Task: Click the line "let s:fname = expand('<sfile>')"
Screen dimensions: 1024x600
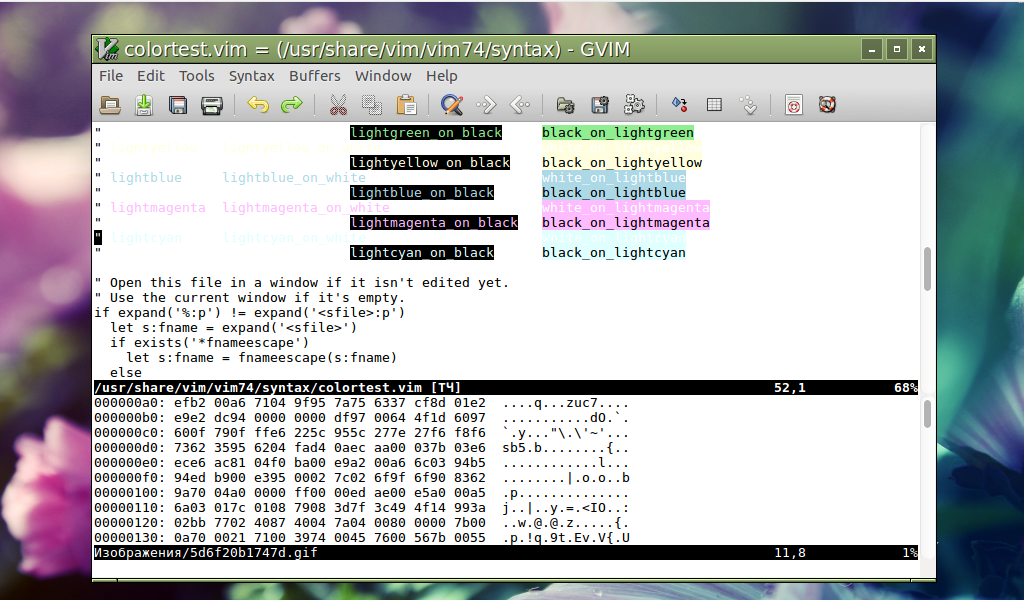Action: tap(234, 328)
